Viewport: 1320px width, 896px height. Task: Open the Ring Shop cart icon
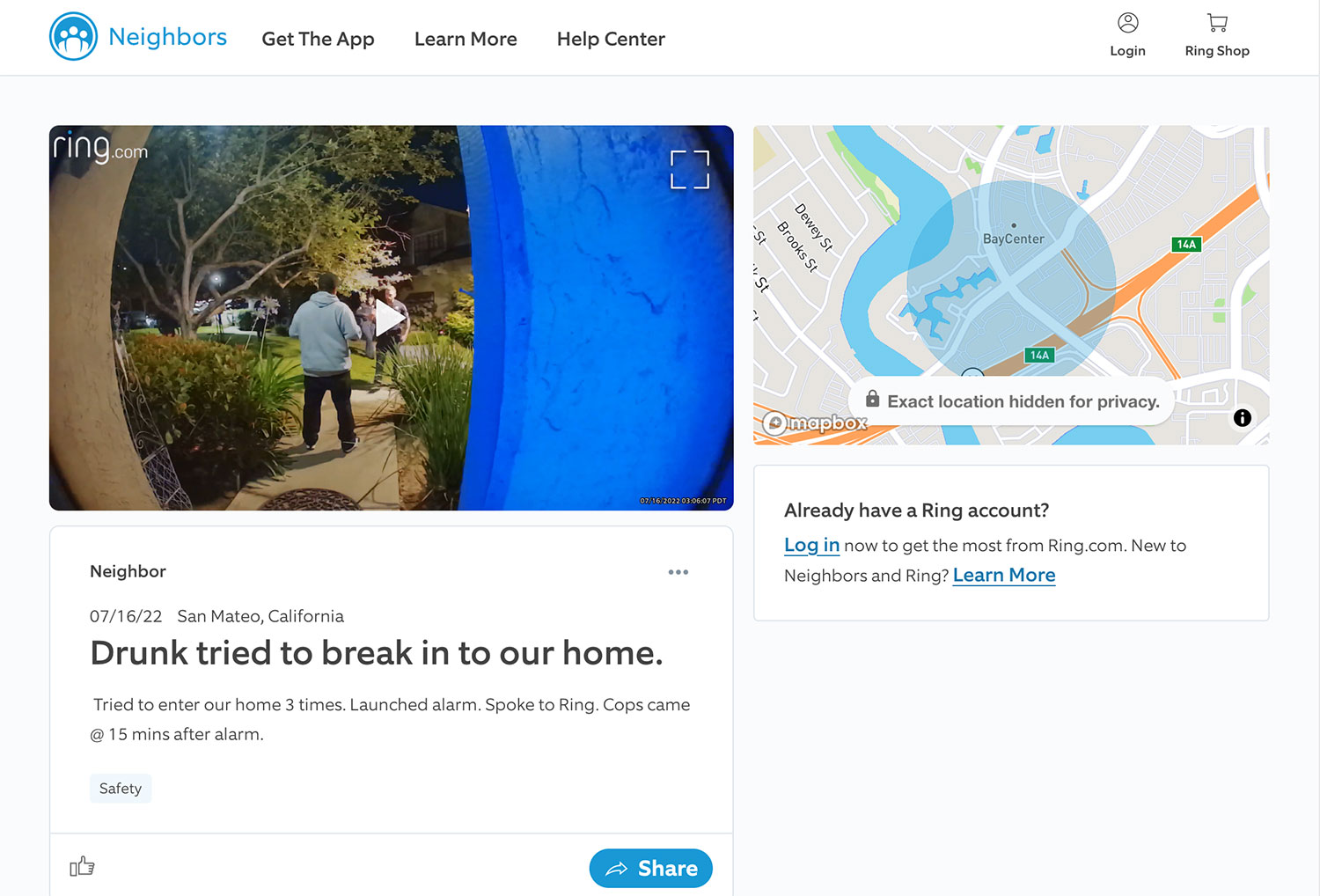click(1217, 24)
